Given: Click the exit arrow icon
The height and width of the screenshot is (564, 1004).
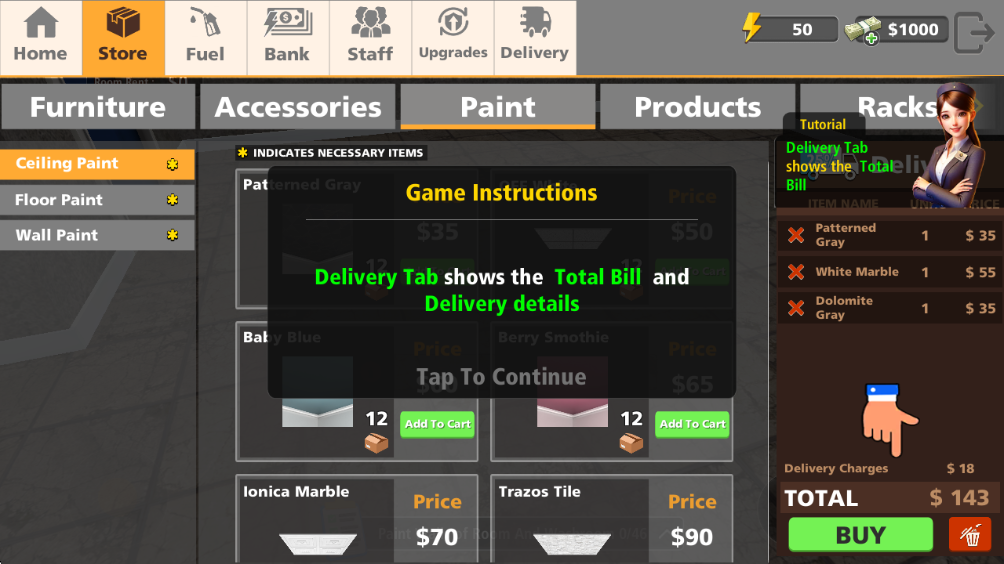Looking at the screenshot, I should pos(974,32).
